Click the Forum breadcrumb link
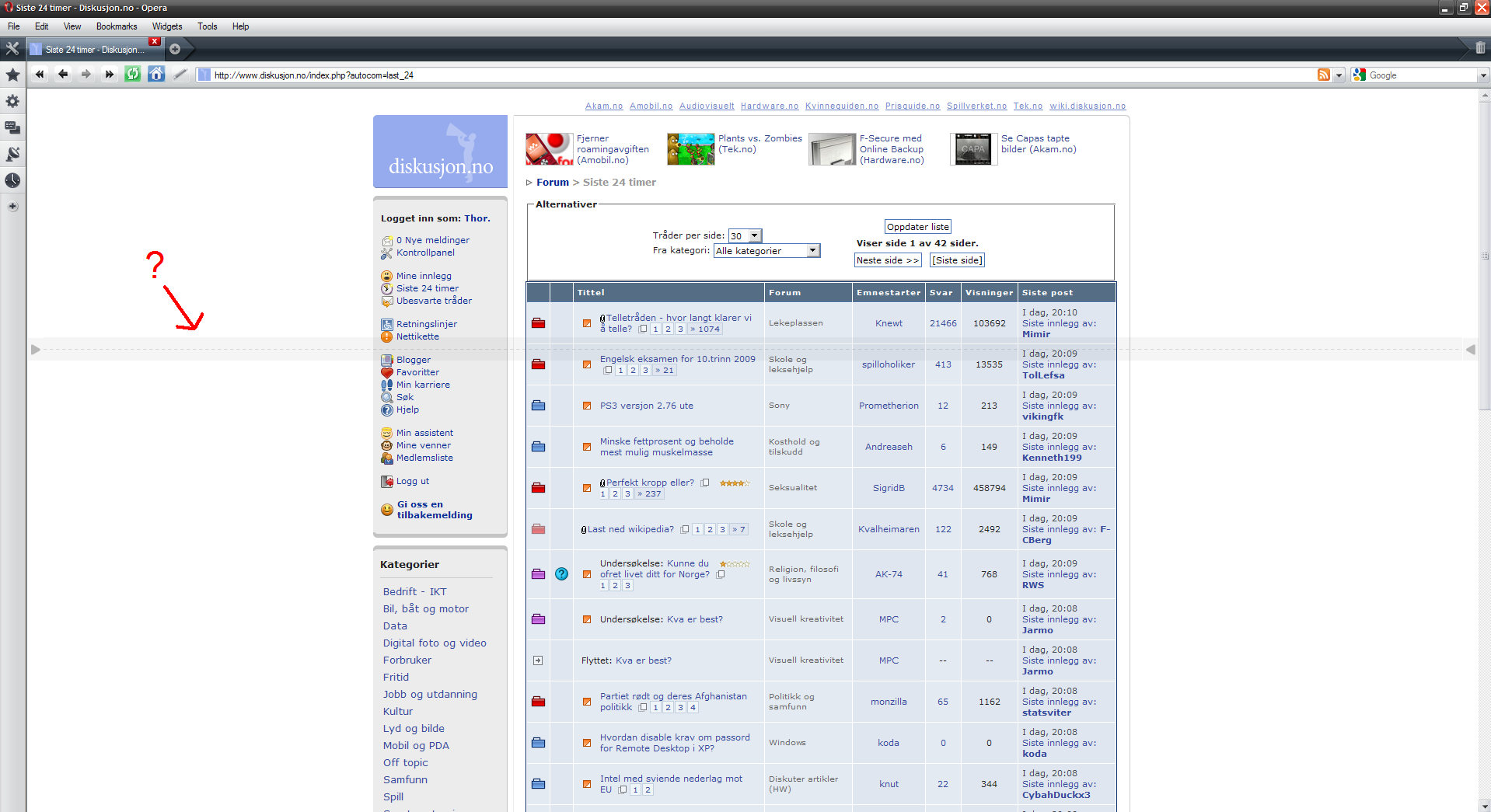 (x=553, y=183)
